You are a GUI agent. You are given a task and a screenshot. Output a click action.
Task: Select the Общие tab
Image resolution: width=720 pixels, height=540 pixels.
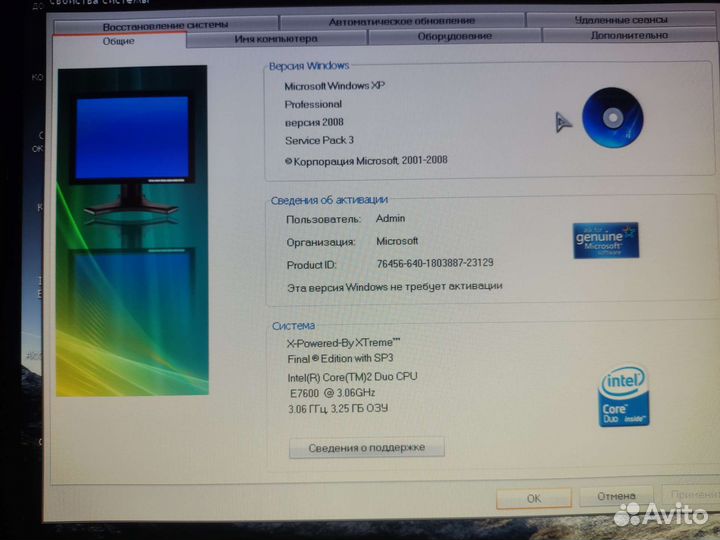[x=119, y=41]
